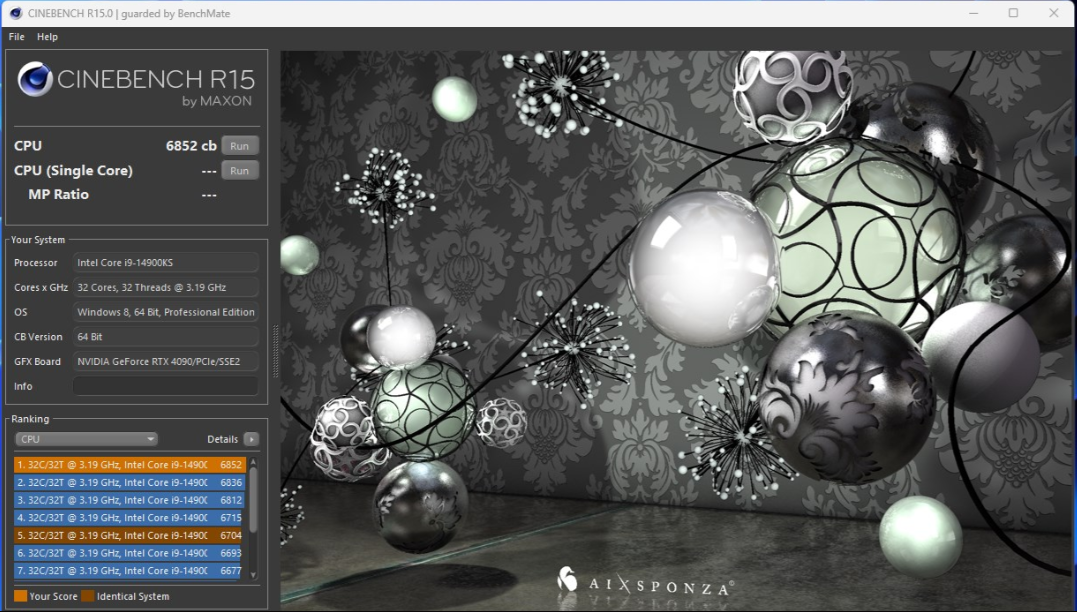Open the File menu
The height and width of the screenshot is (612, 1077).
[x=16, y=36]
